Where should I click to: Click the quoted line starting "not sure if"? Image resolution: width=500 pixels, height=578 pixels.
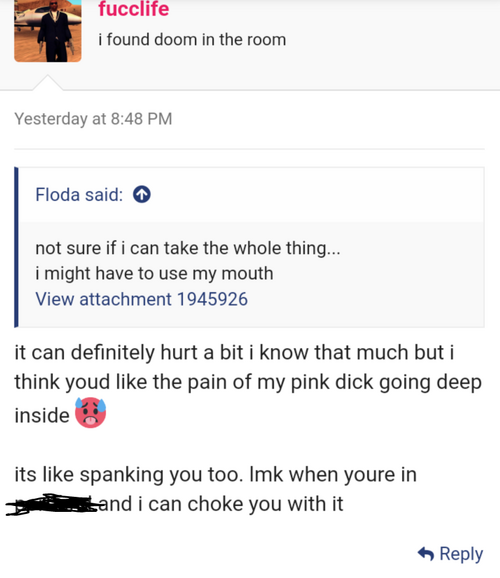[188, 248]
